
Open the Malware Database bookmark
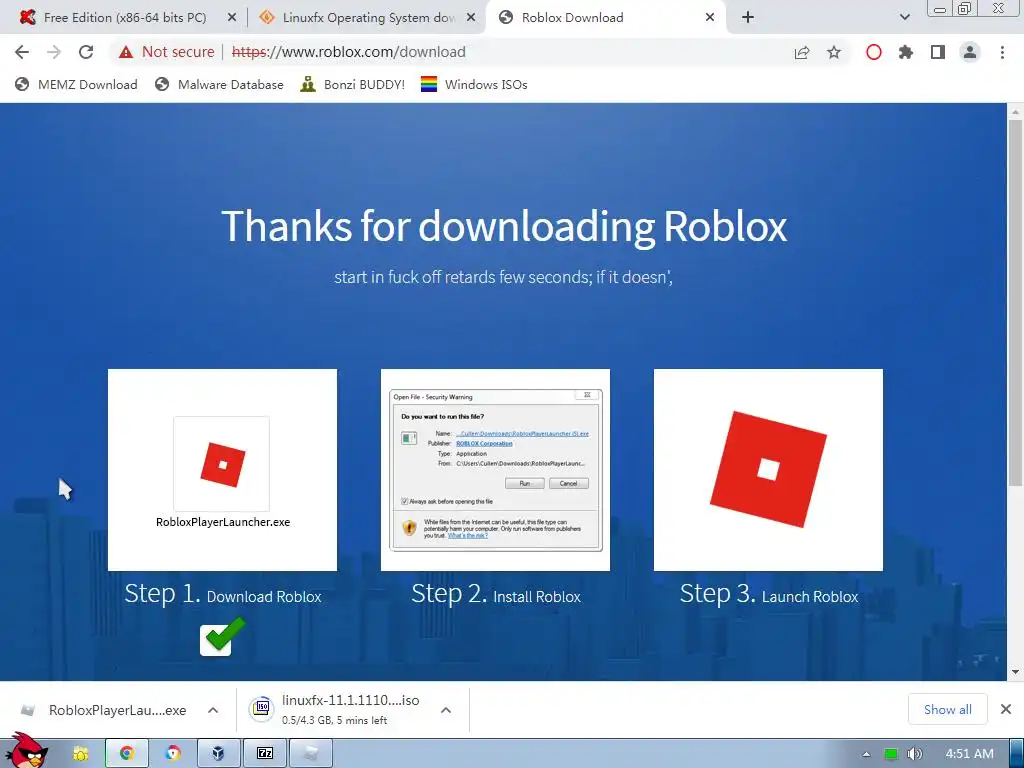point(219,84)
